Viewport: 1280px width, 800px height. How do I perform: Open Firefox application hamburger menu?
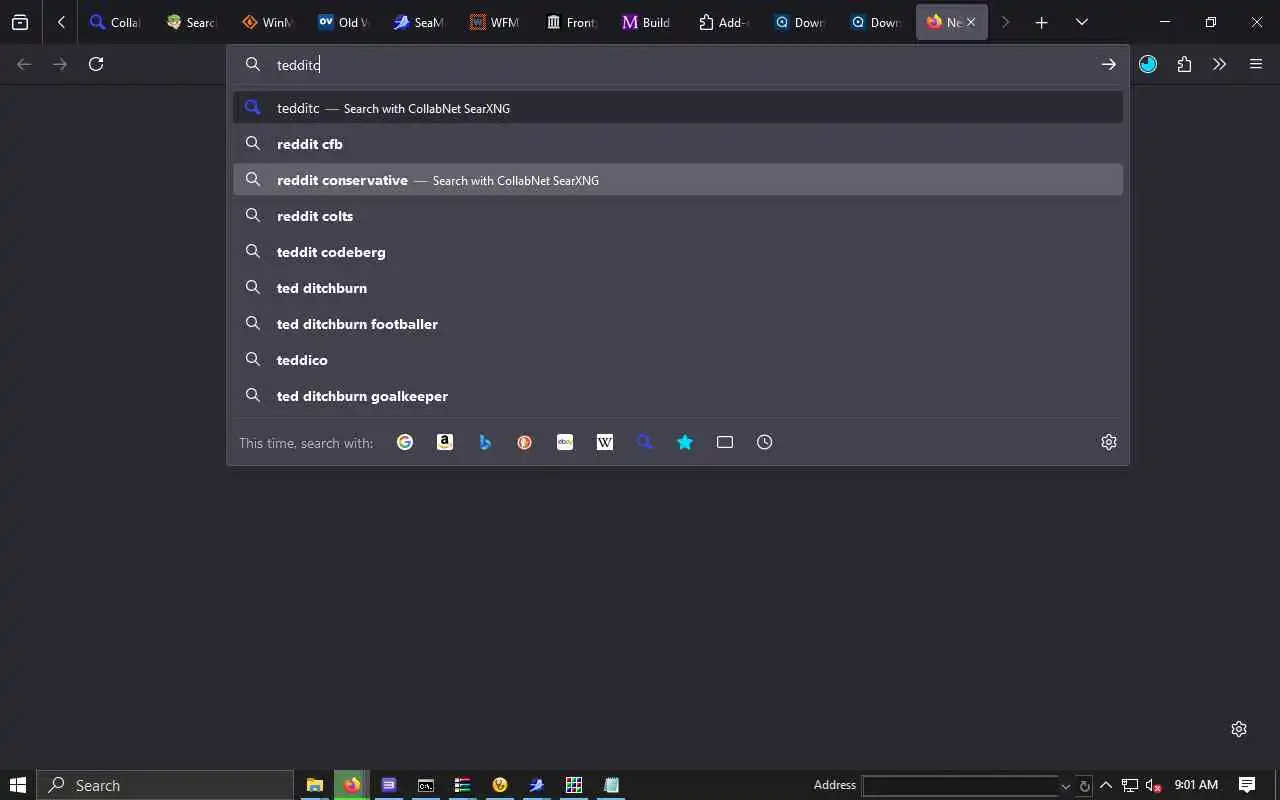pos(1256,64)
